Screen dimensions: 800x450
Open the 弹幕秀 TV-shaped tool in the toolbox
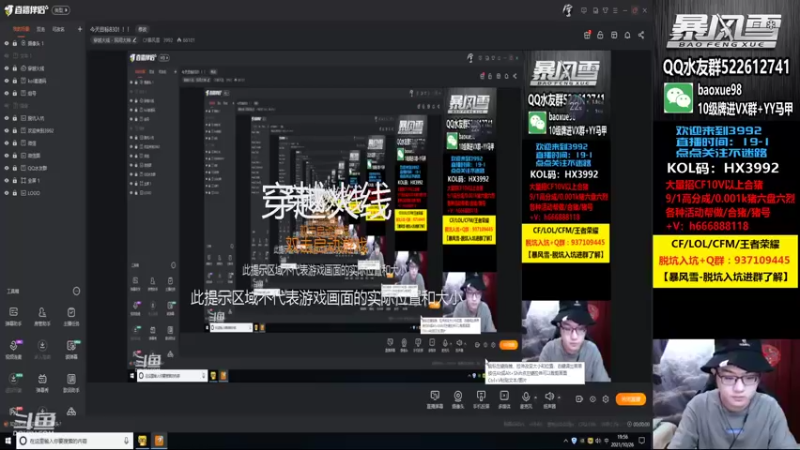pyautogui.click(x=42, y=382)
